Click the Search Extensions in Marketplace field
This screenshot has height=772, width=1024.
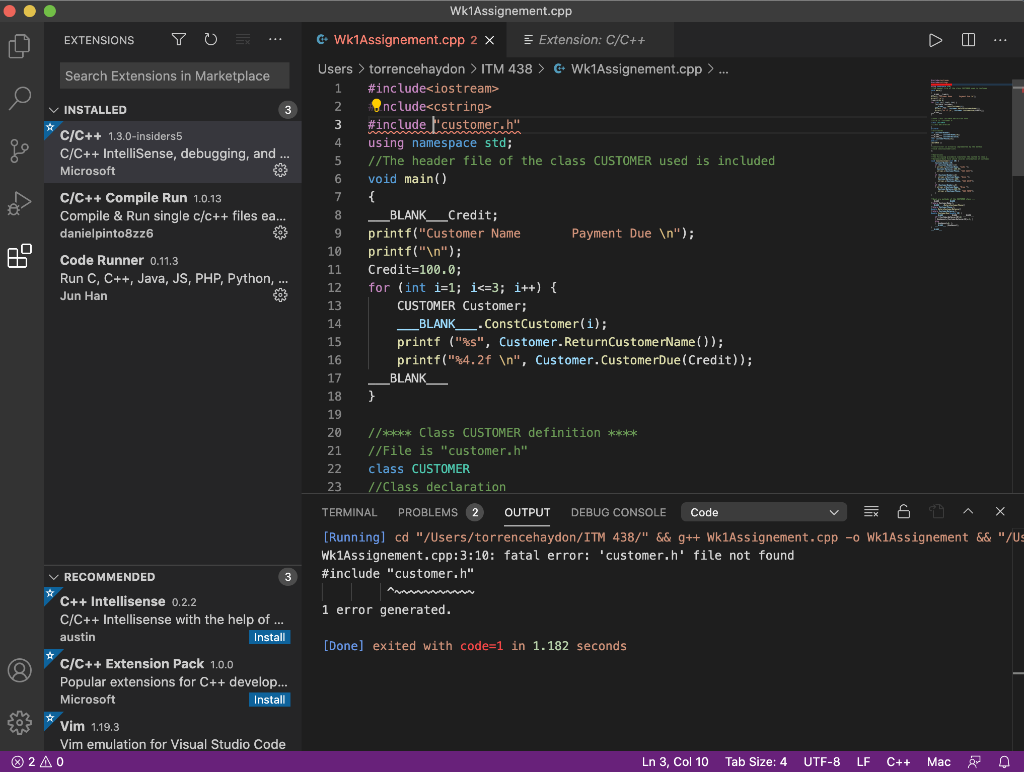[175, 76]
